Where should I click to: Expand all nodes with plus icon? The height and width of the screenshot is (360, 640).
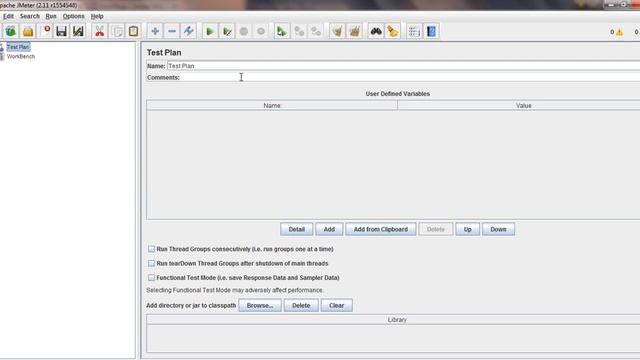[x=155, y=31]
